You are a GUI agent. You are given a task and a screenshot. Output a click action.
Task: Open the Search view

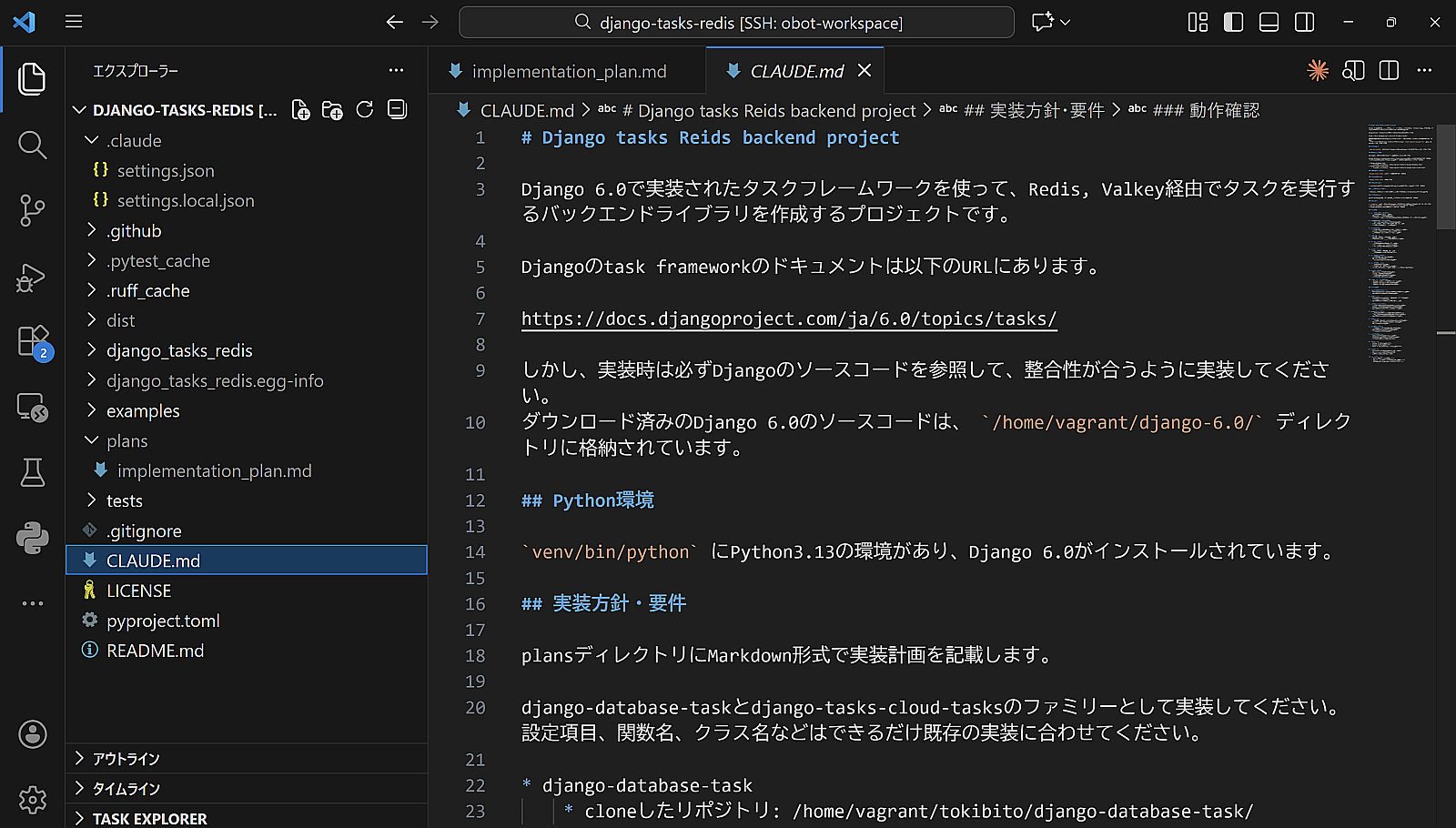[33, 145]
